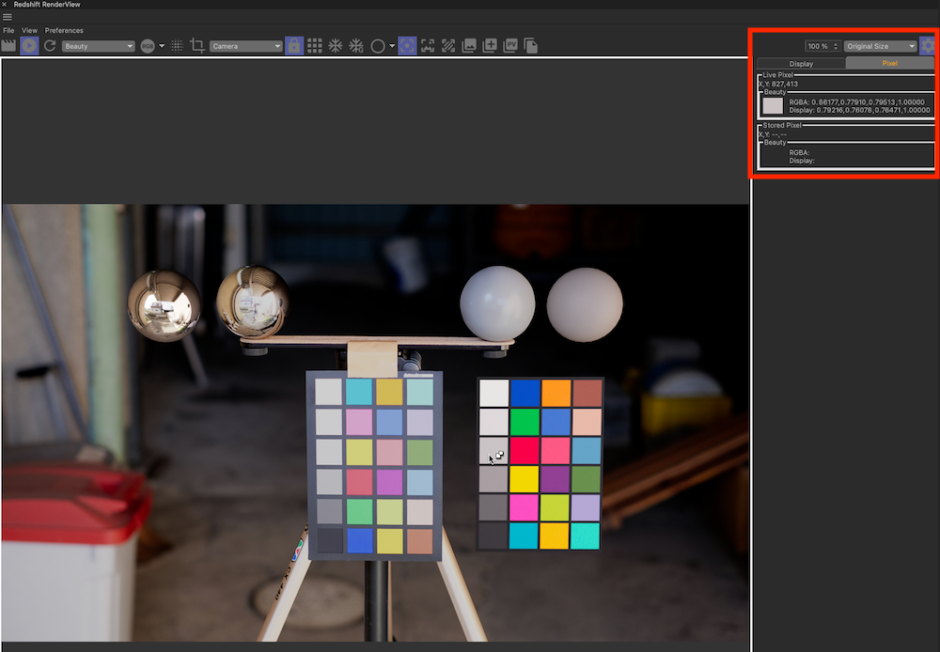Refresh the render with the circular arrow
Image resolution: width=940 pixels, height=652 pixels.
coord(49,46)
